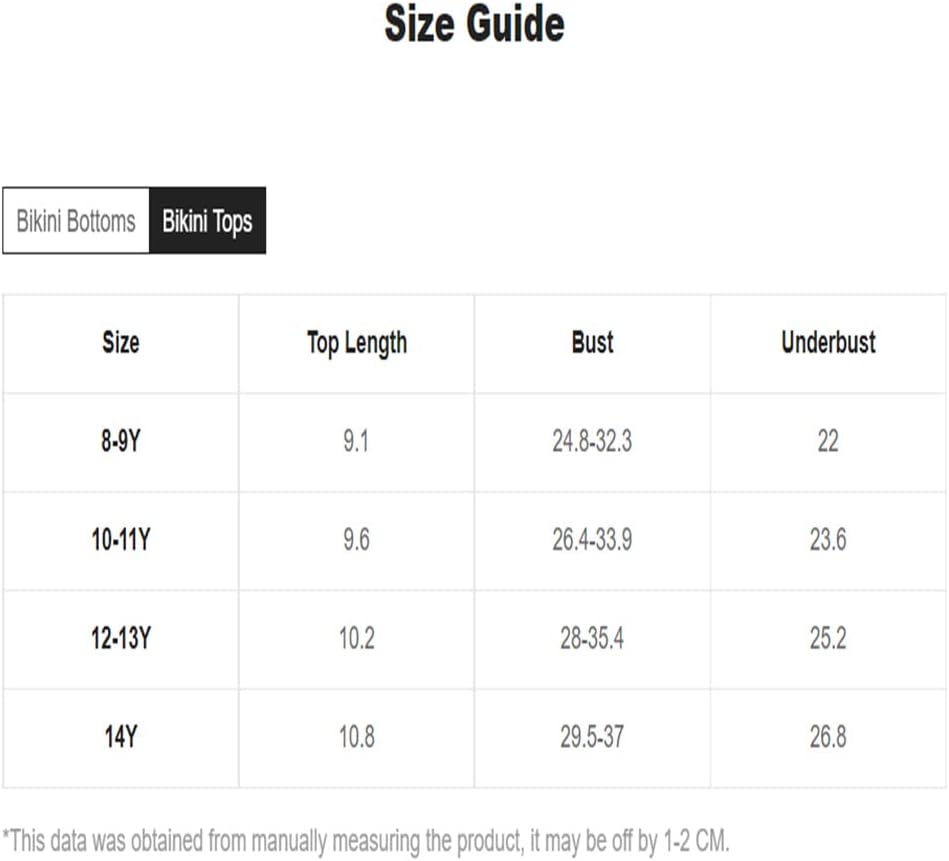The height and width of the screenshot is (861, 949).
Task: Select the Bikini Tops tab
Action: [208, 221]
